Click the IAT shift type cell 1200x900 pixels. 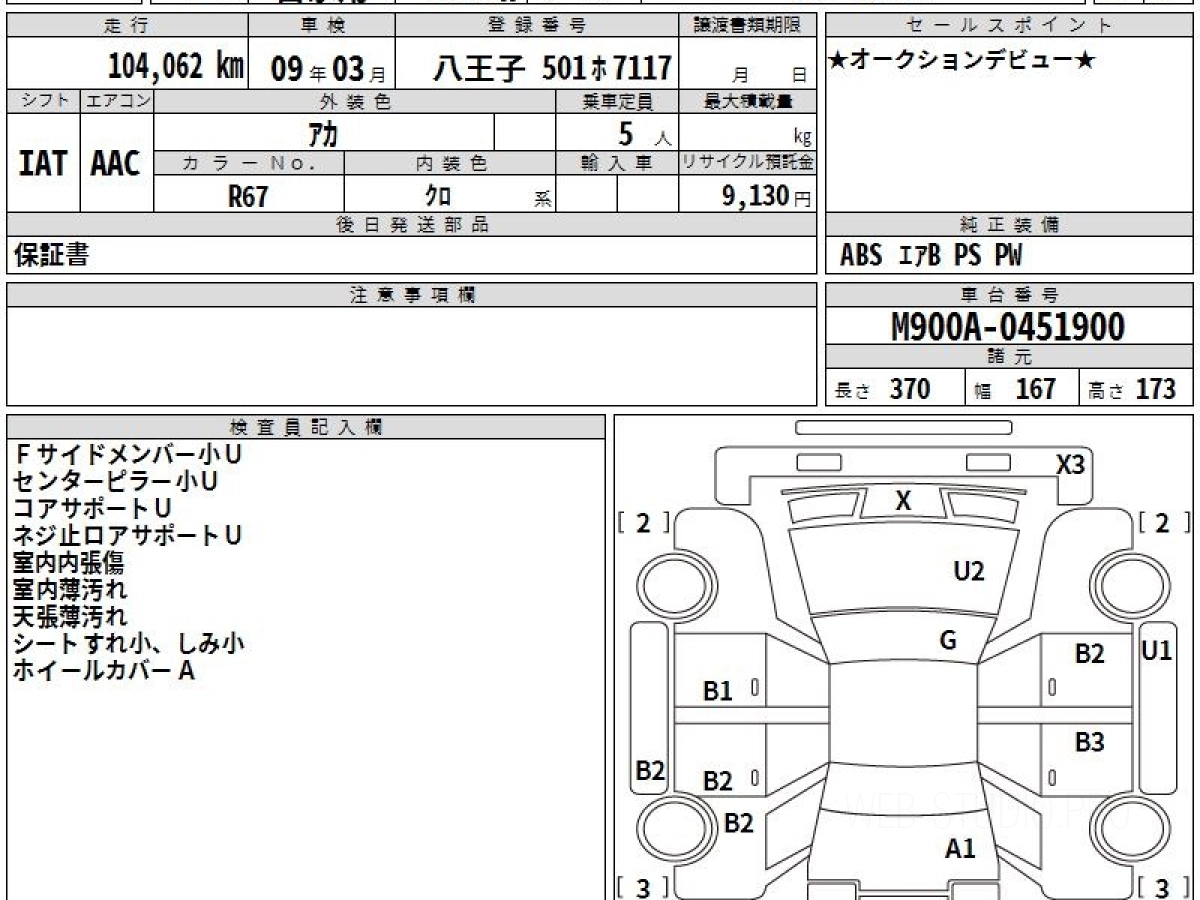(43, 164)
